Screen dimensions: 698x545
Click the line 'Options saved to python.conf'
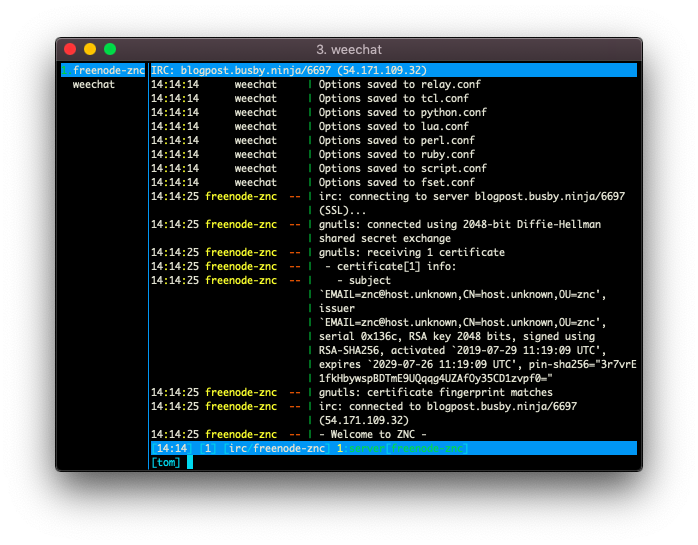pyautogui.click(x=402, y=113)
